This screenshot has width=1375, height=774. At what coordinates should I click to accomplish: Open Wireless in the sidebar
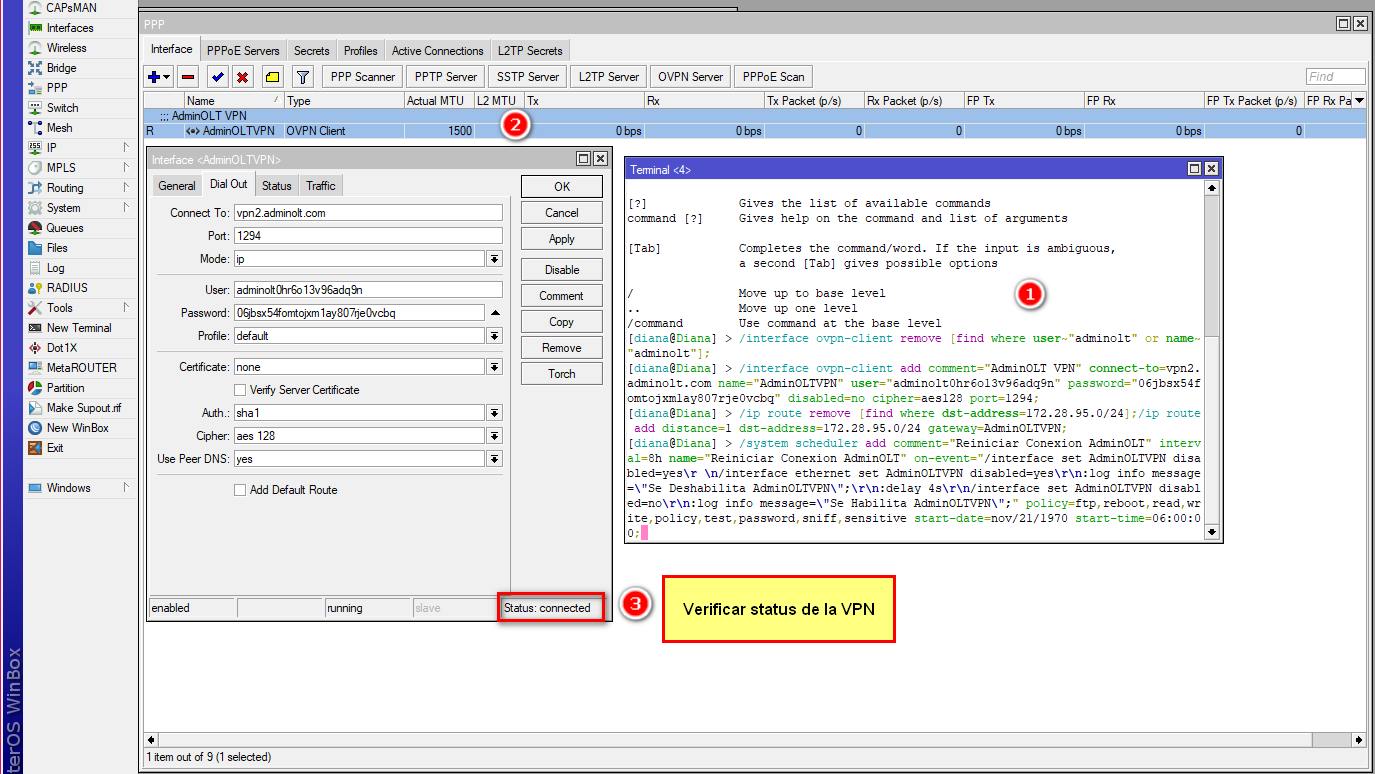(x=66, y=48)
